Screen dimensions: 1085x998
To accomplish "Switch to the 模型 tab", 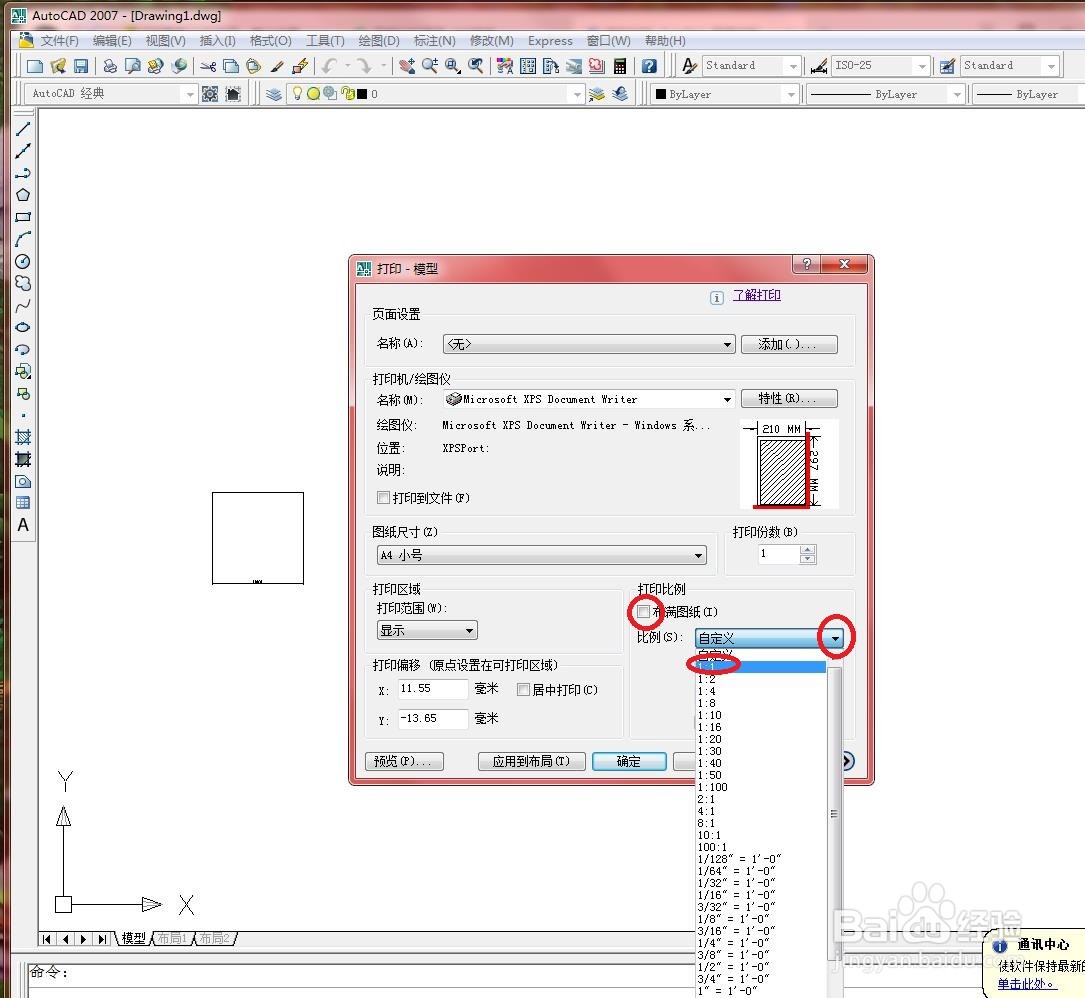I will coord(134,938).
